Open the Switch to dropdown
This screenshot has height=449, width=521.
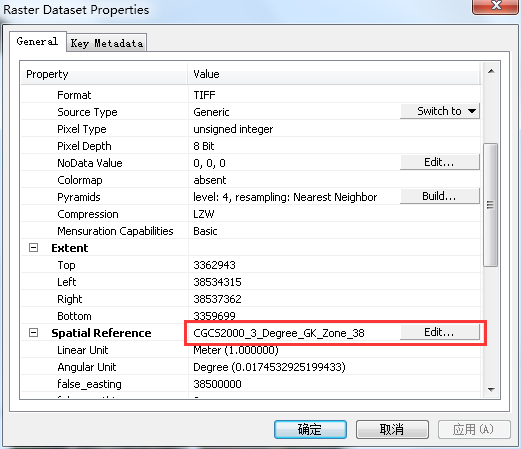tap(440, 111)
